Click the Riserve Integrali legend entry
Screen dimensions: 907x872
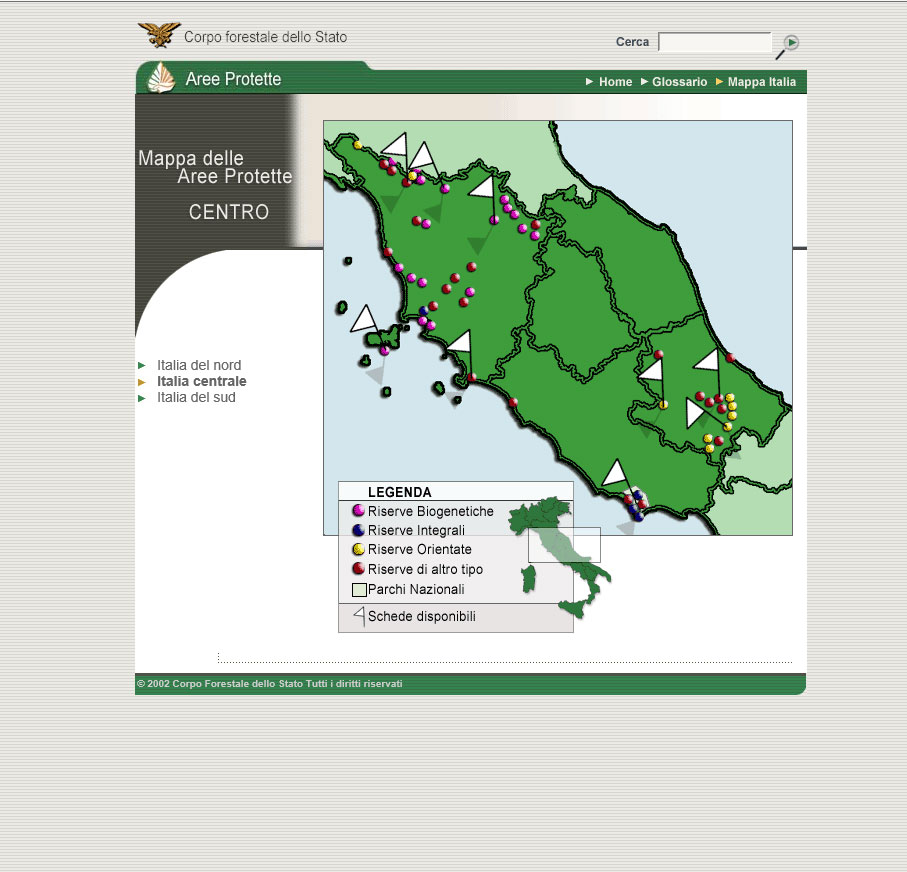point(416,530)
